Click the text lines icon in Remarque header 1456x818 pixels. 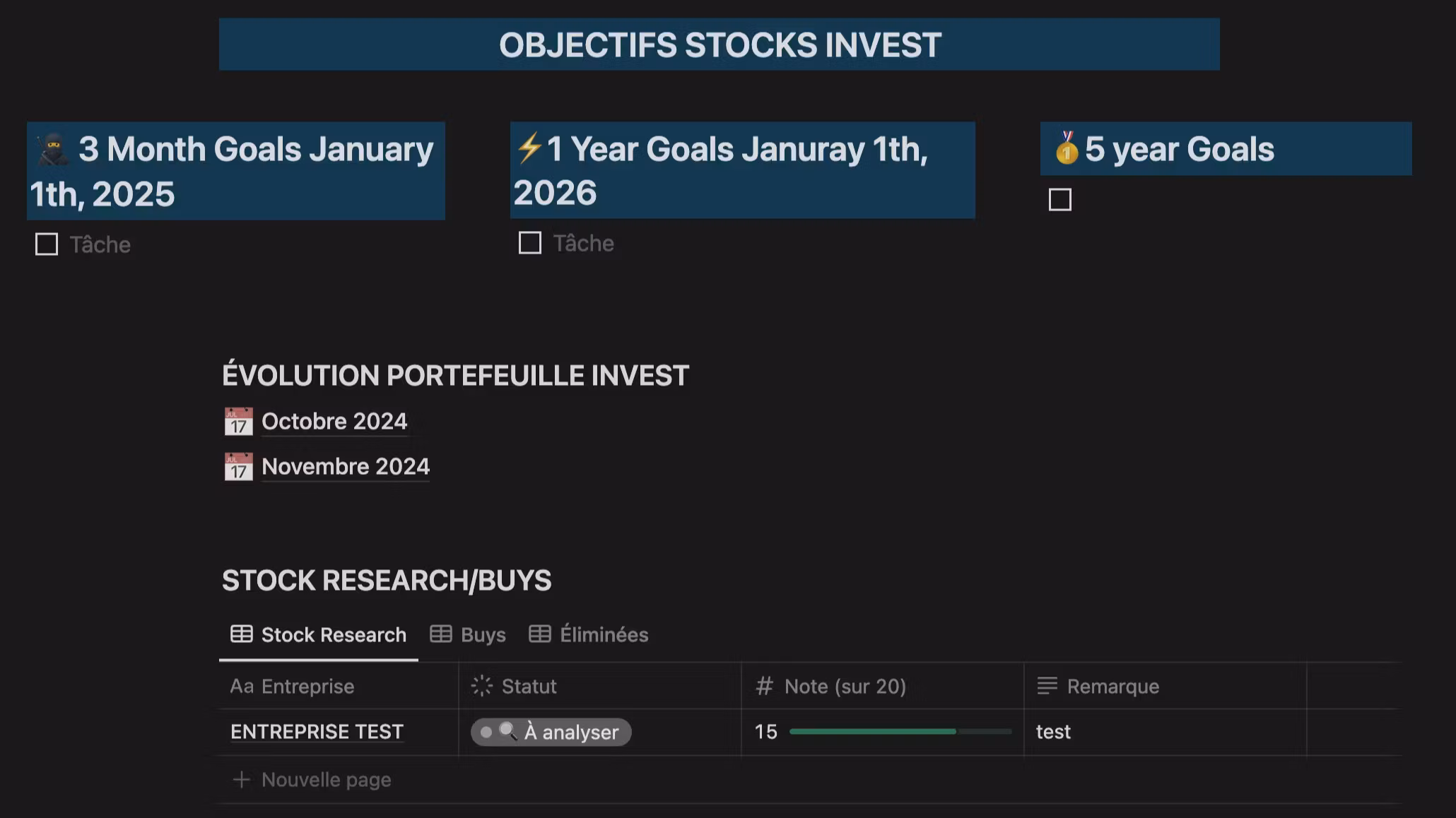click(x=1047, y=686)
